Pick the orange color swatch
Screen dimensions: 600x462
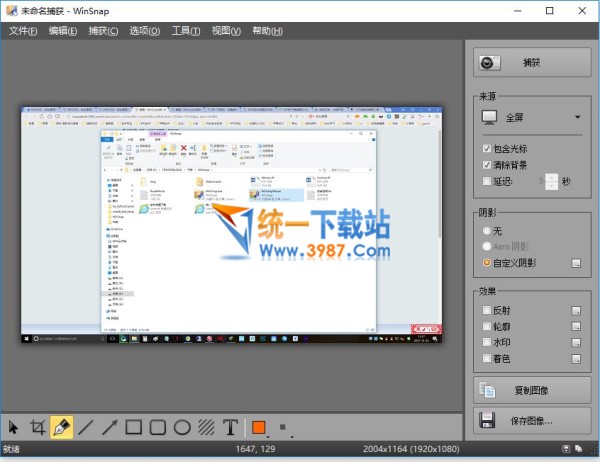coord(258,427)
